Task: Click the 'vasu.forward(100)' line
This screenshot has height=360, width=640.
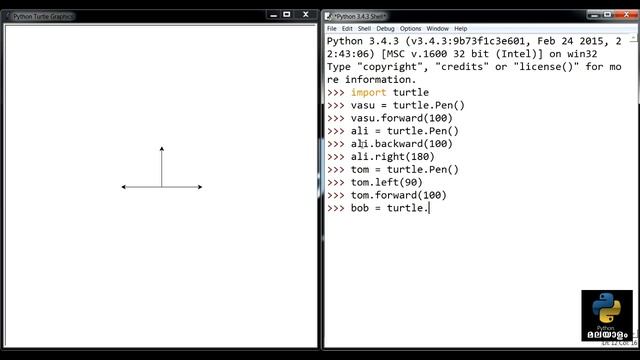Action: 402,118
